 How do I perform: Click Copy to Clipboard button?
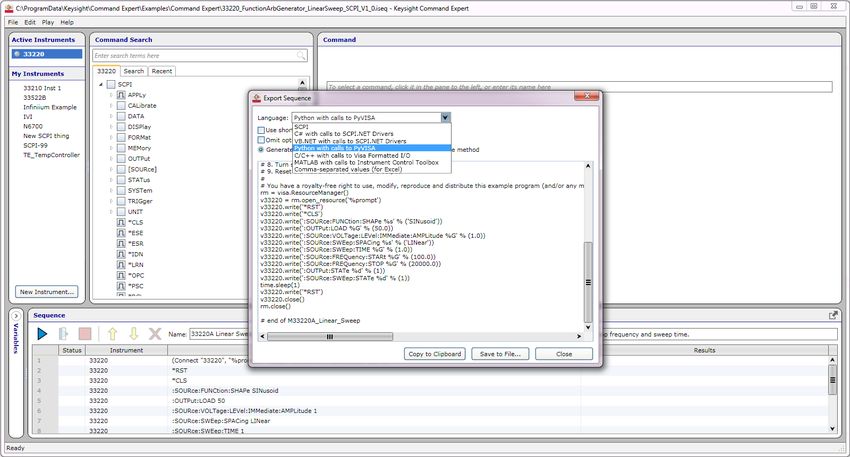(x=435, y=353)
